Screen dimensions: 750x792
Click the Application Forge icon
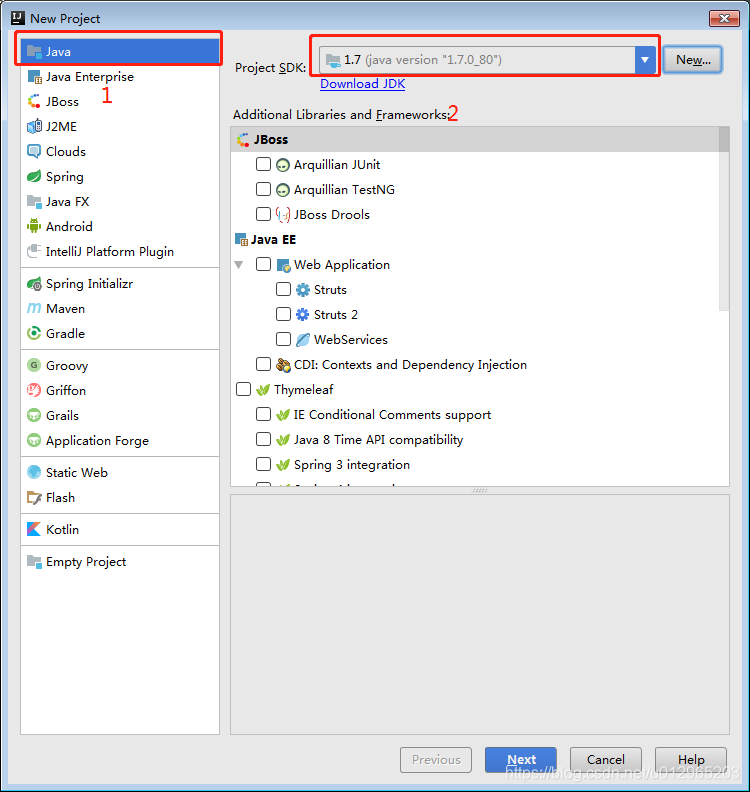pos(34,440)
